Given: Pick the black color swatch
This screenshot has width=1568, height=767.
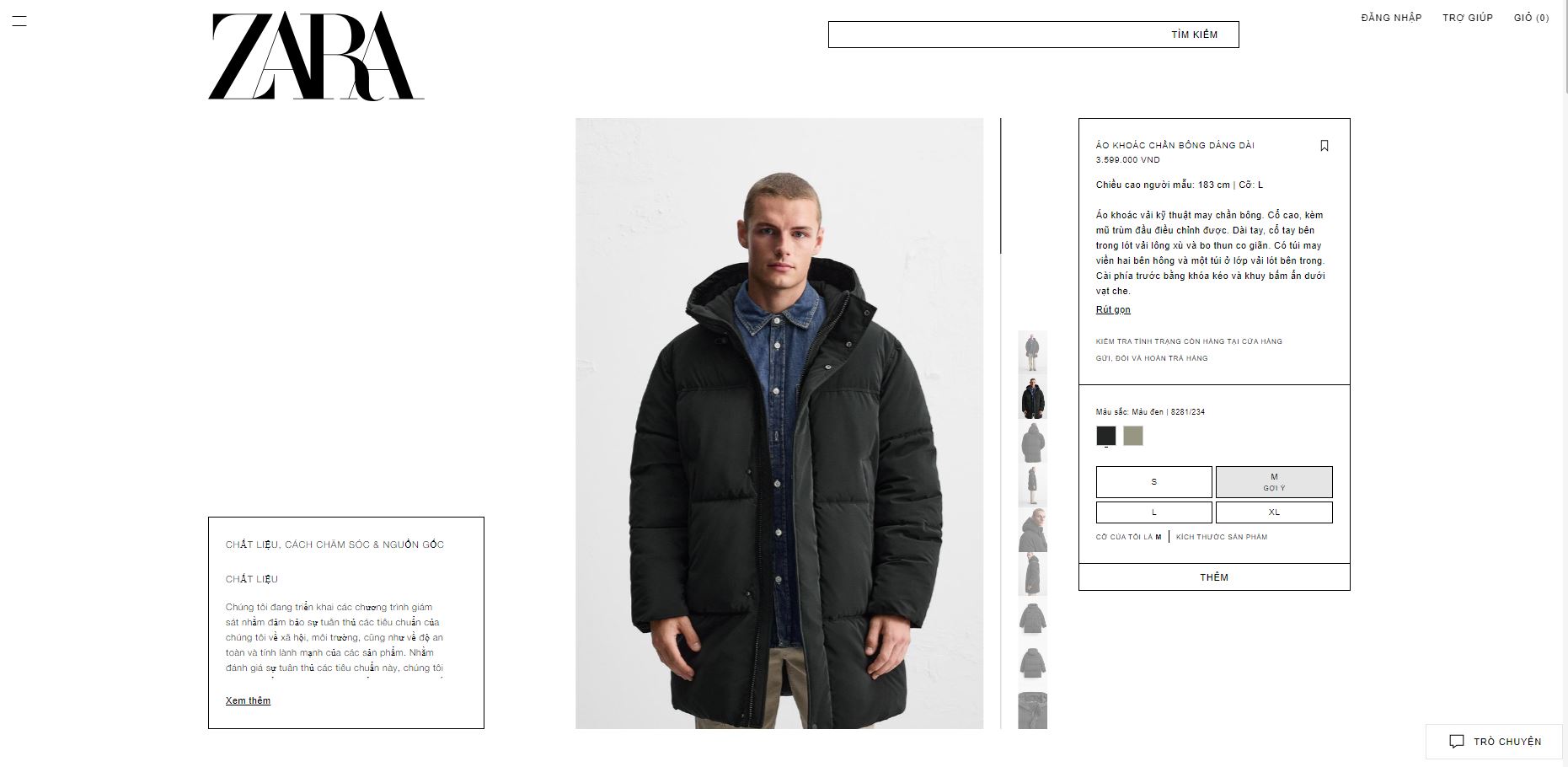Looking at the screenshot, I should [1106, 436].
